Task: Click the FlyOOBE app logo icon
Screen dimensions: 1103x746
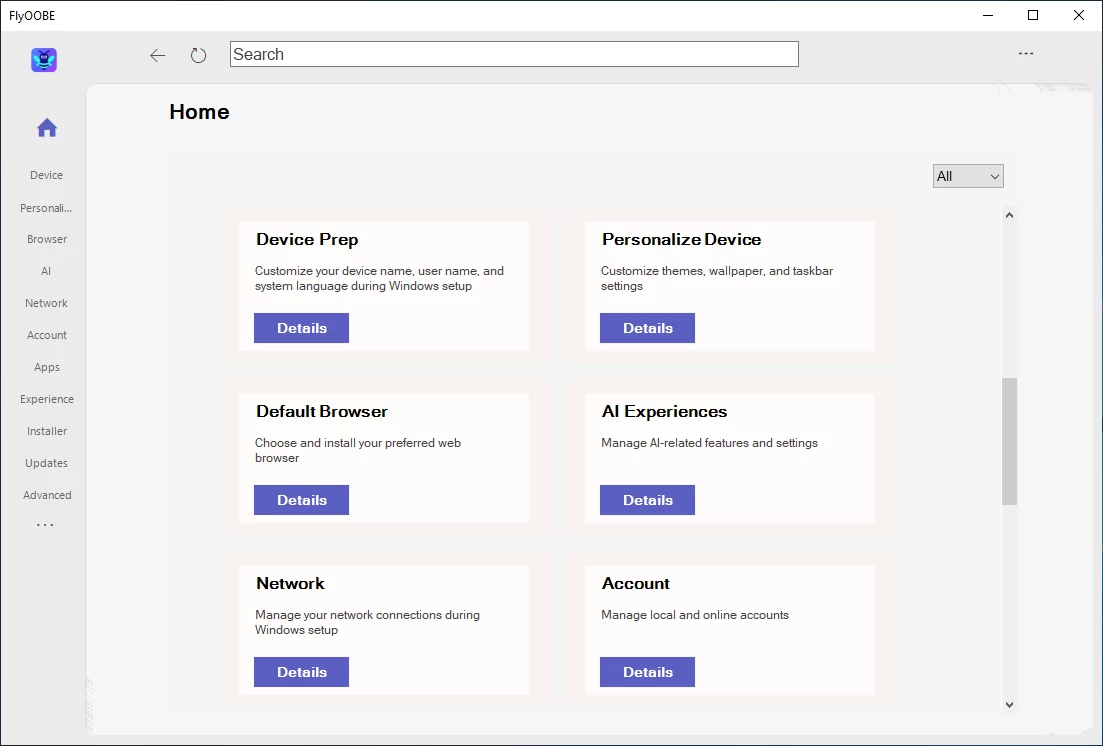Action: [x=44, y=60]
